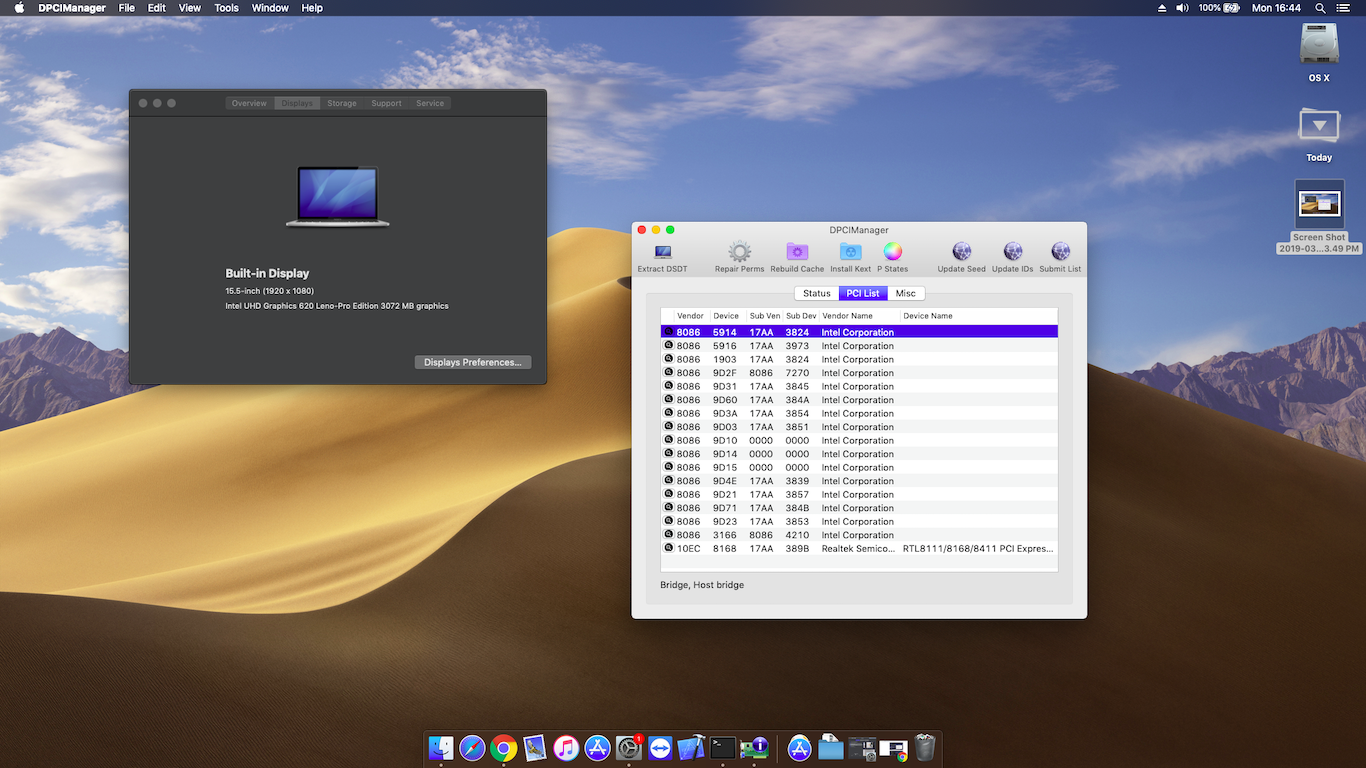
Task: Select the Displays tab in About This Mac
Action: coord(297,103)
